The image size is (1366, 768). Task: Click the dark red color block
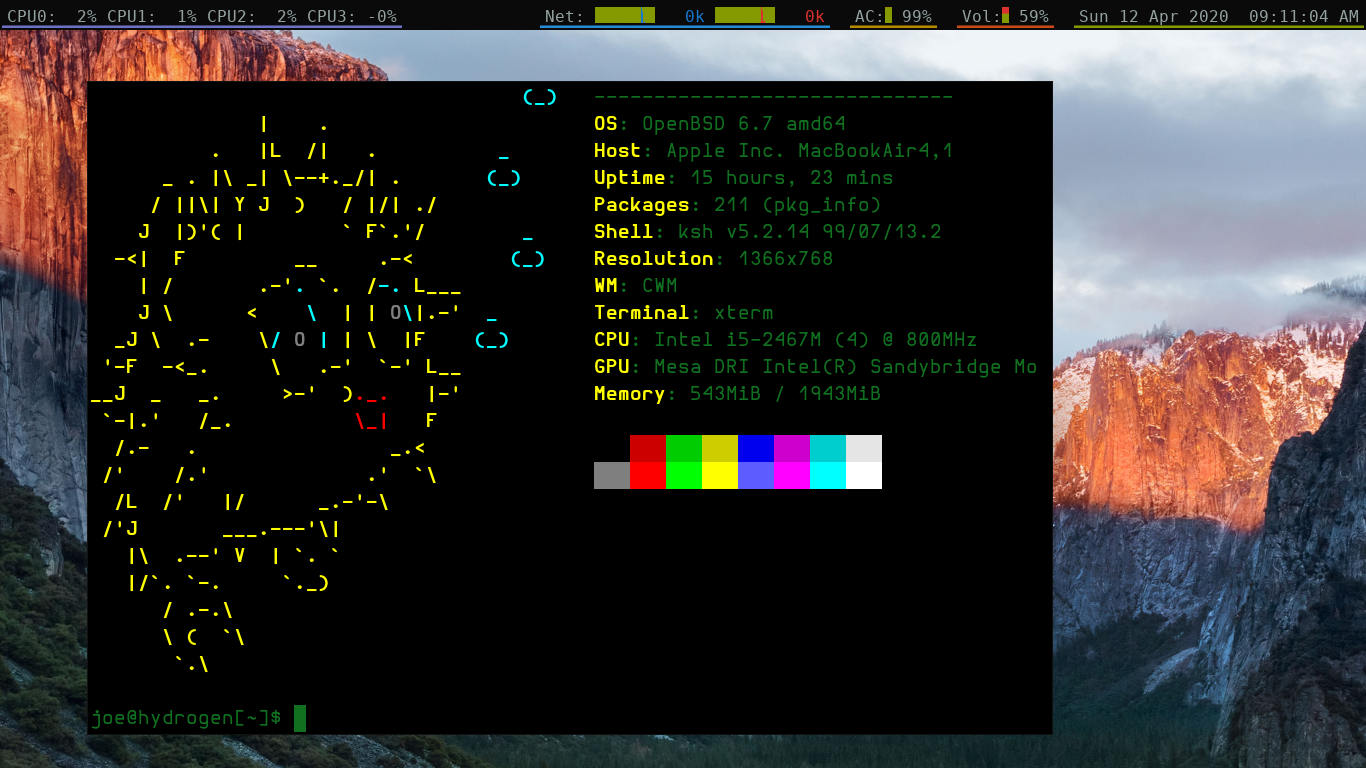click(x=648, y=448)
